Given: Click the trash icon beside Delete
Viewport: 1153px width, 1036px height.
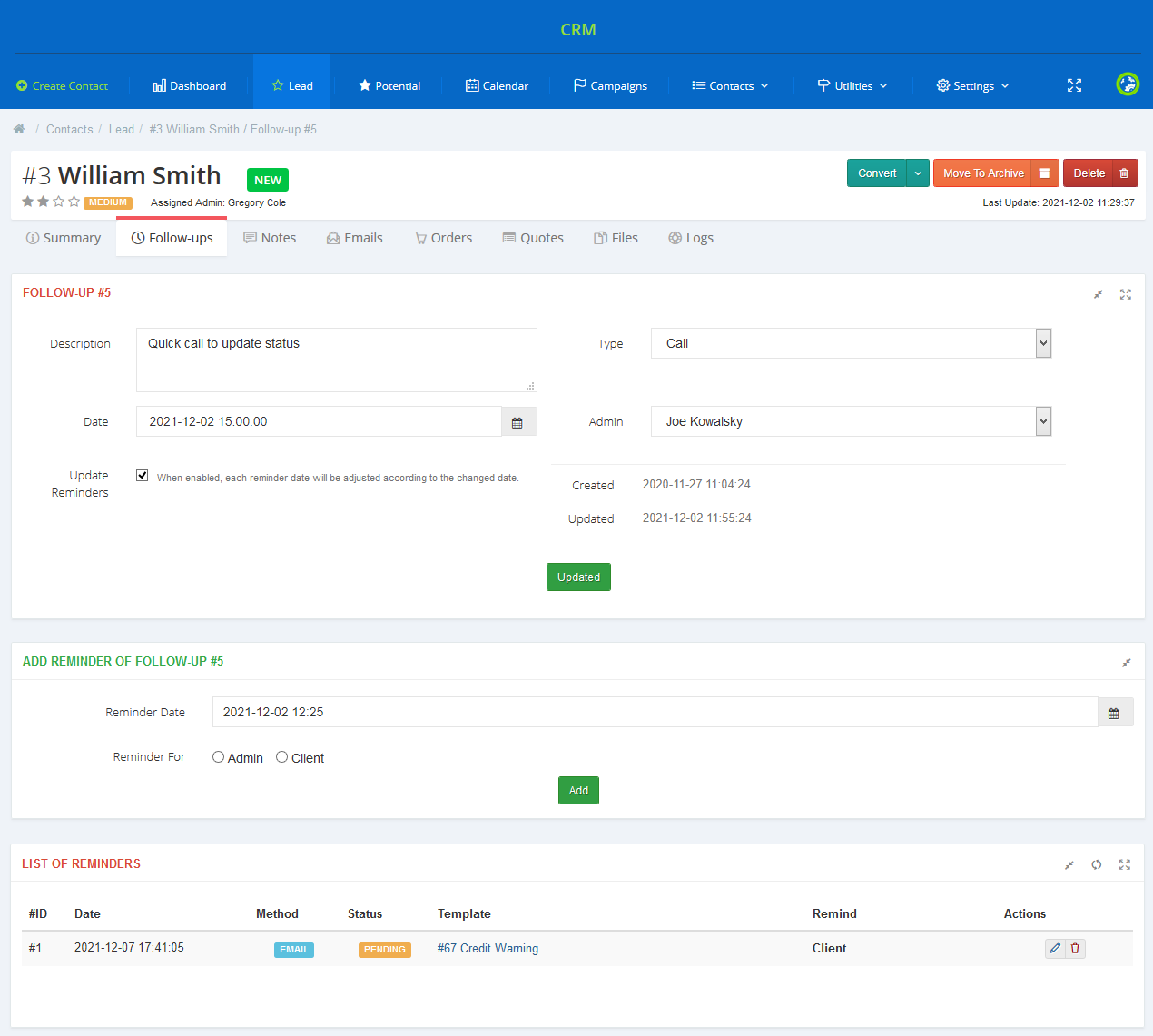Looking at the screenshot, I should [1124, 173].
